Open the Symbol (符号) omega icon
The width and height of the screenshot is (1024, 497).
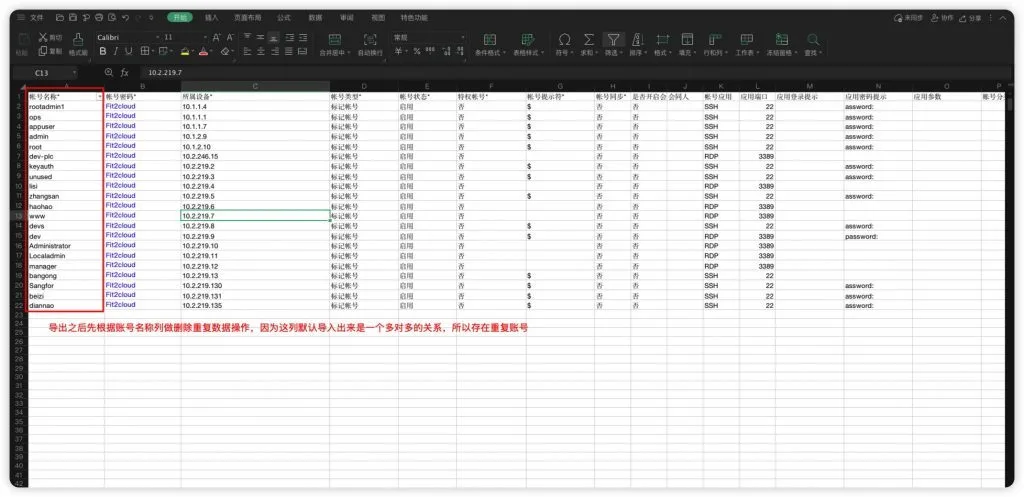564,39
